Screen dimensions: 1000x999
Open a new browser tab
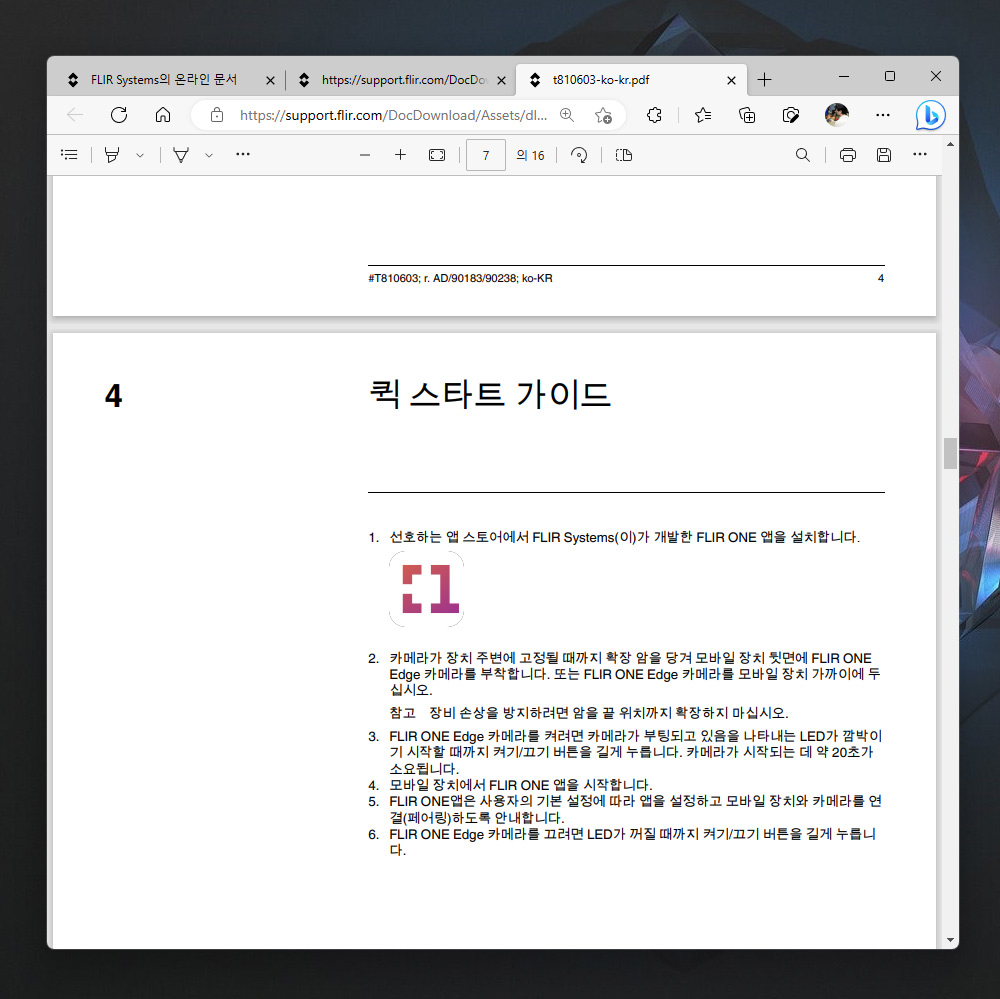click(x=764, y=80)
